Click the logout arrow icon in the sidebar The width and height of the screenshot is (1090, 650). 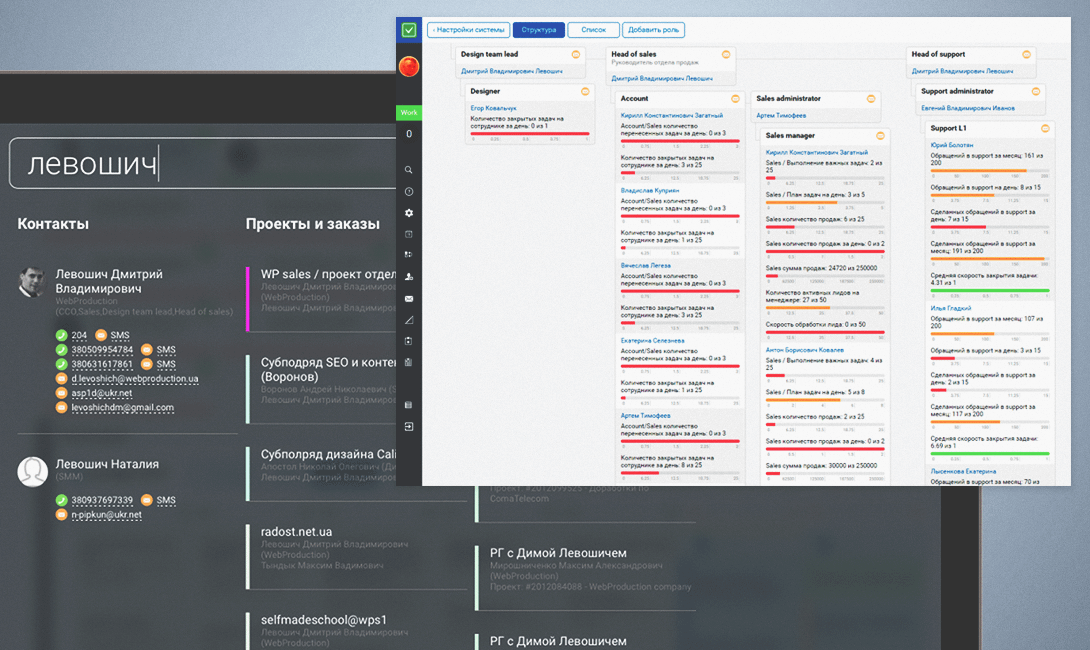click(409, 426)
